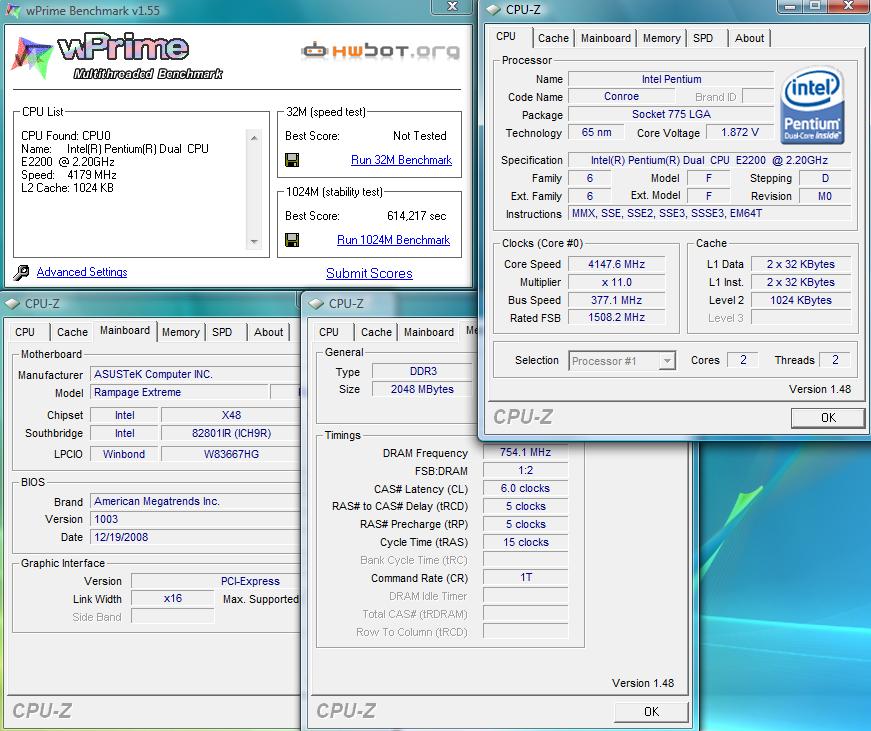
Task: Click the Threads count field
Action: pos(835,361)
